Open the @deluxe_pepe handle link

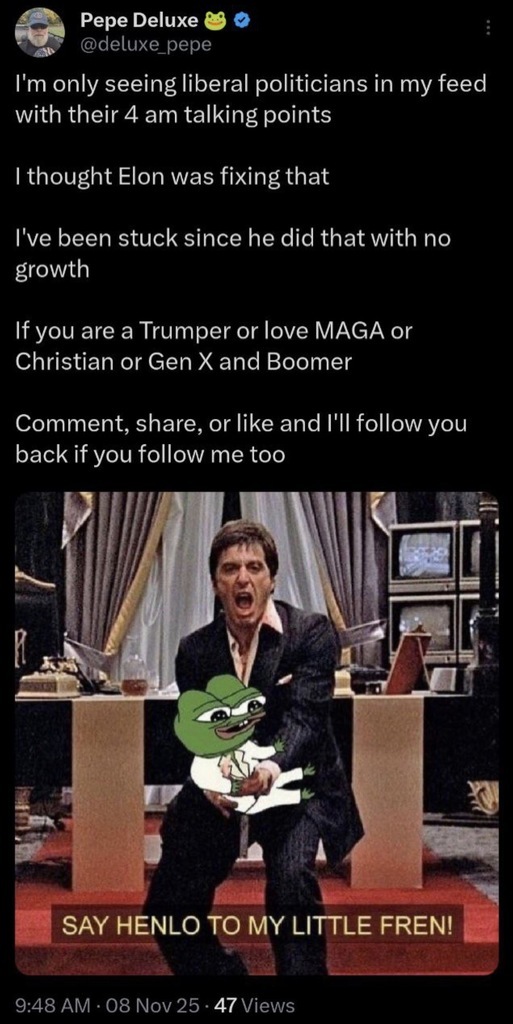tap(146, 44)
